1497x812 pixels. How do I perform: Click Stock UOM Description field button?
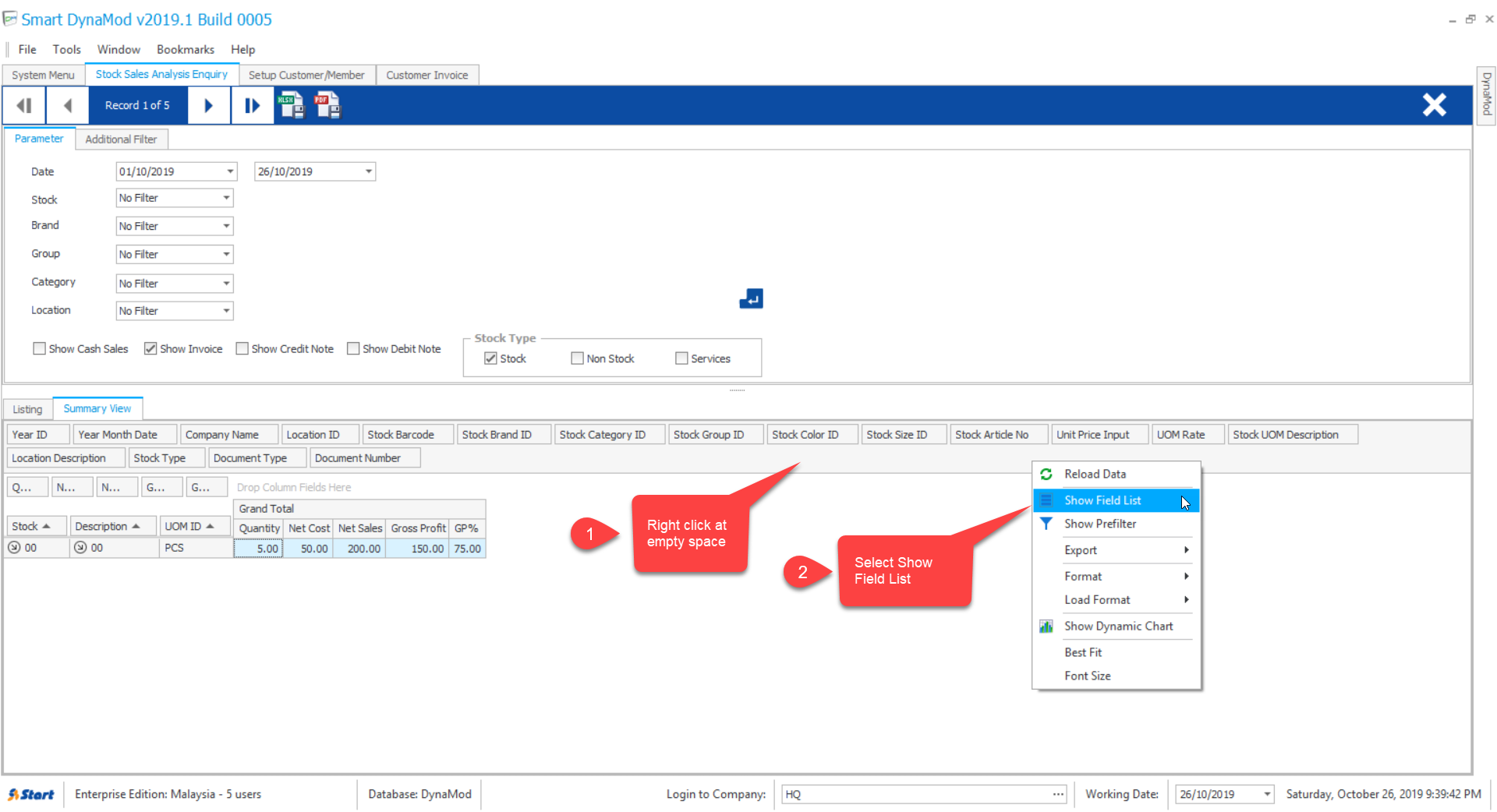(x=1293, y=435)
